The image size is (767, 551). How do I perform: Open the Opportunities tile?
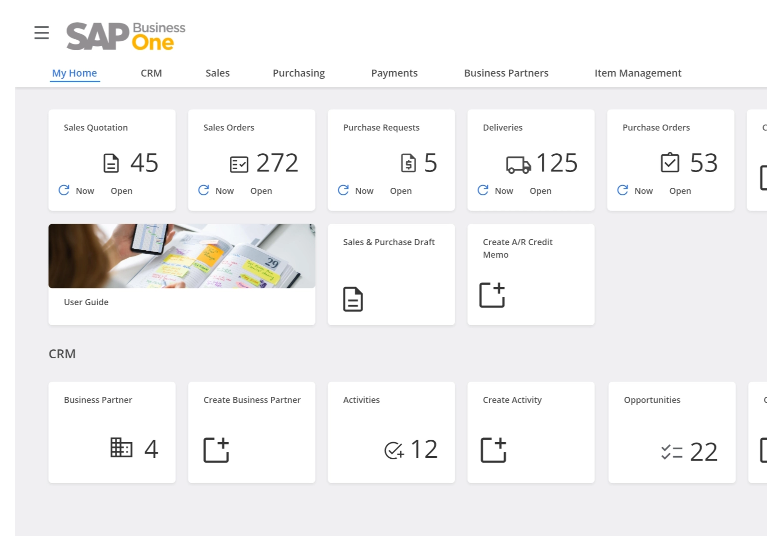click(x=671, y=432)
